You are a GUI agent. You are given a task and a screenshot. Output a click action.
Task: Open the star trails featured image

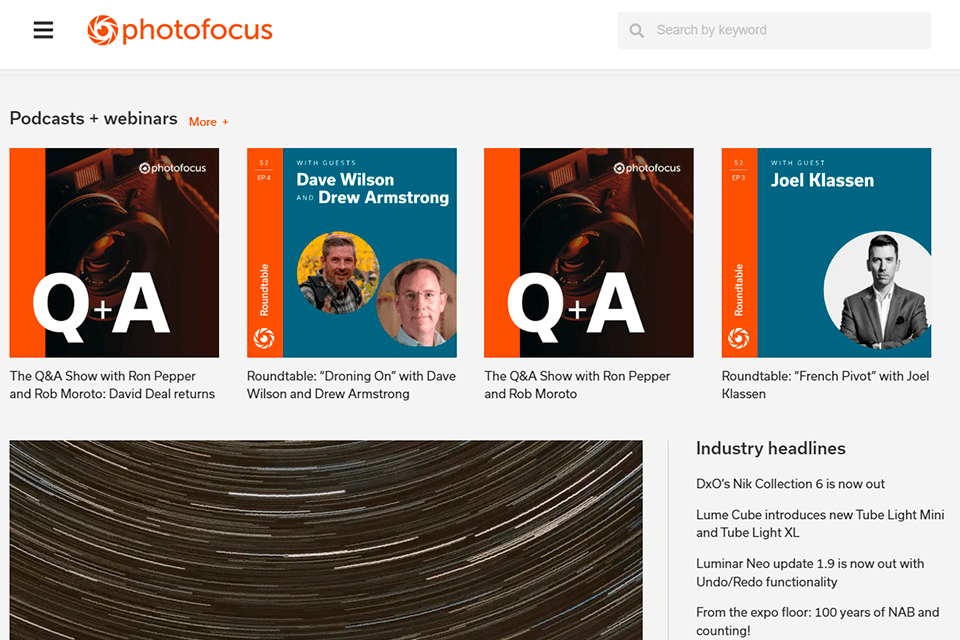[x=326, y=540]
